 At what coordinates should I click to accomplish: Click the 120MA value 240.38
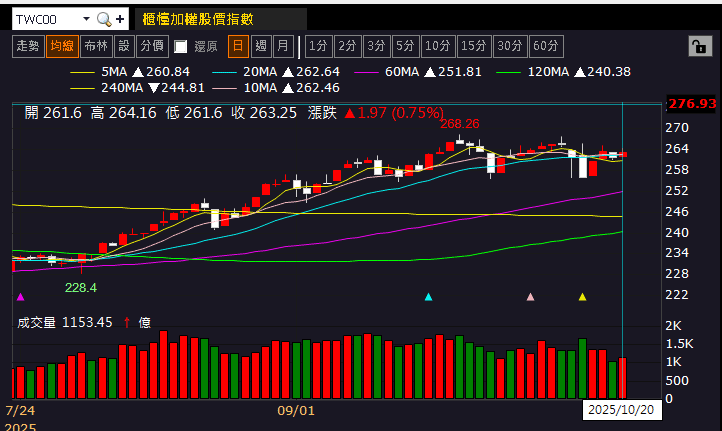click(x=609, y=72)
